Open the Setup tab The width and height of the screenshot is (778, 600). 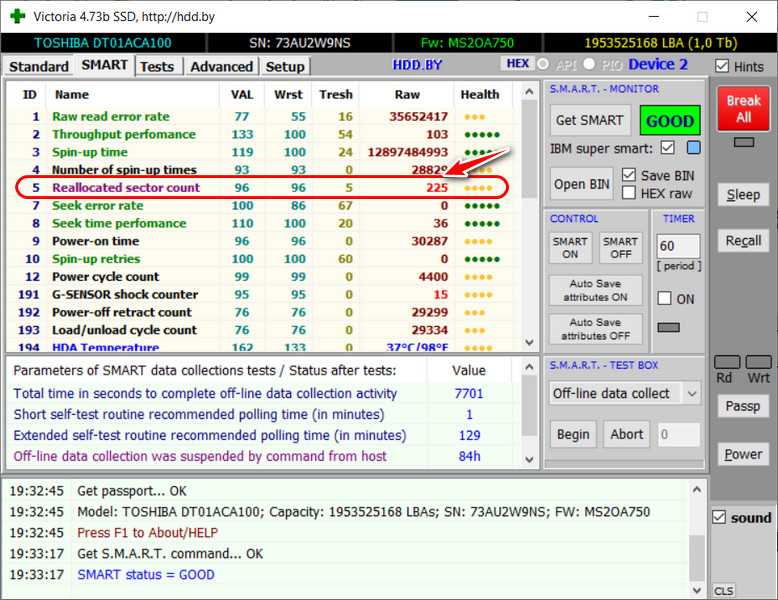tap(285, 67)
